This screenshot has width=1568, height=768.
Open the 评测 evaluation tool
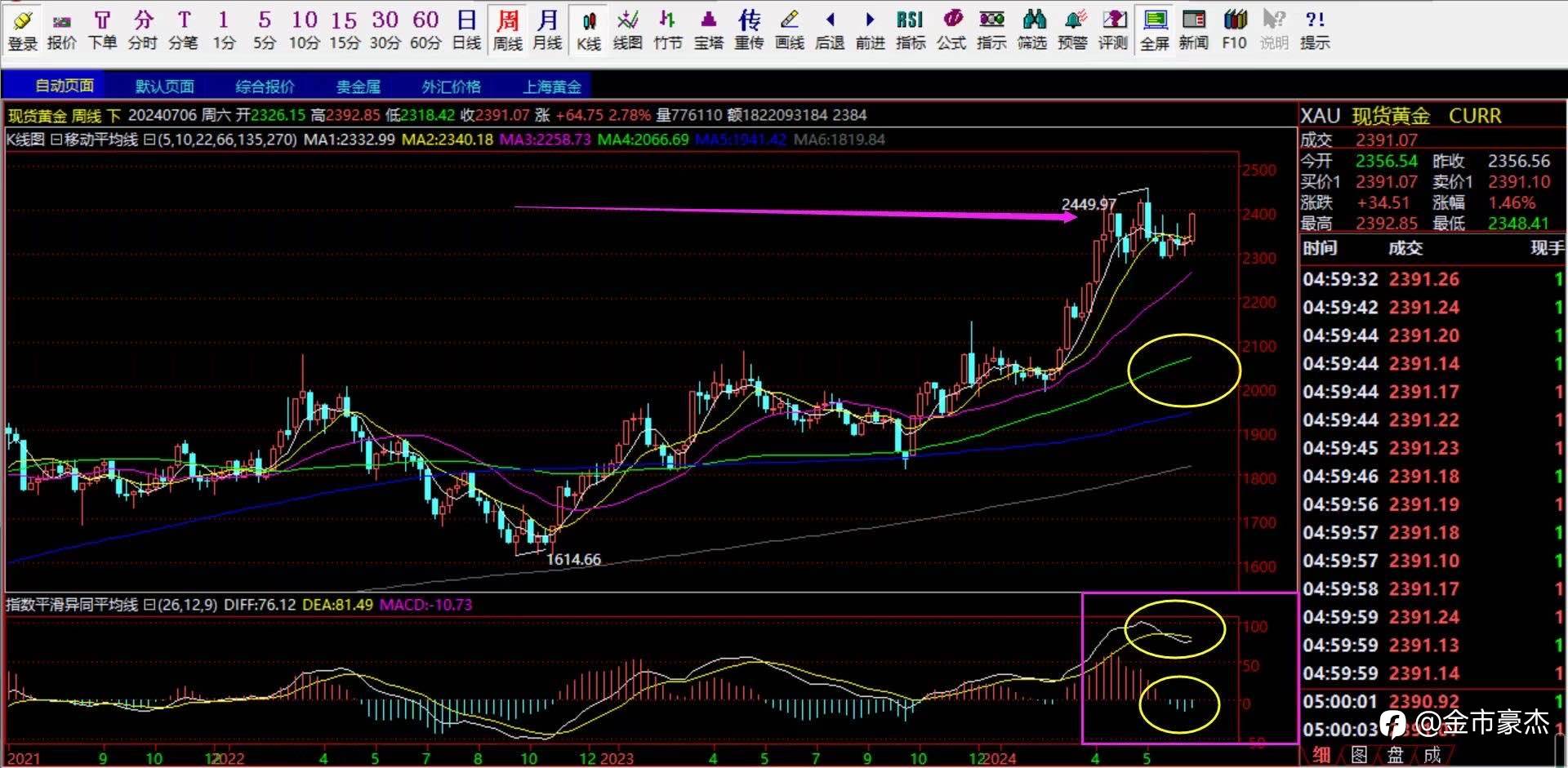pyautogui.click(x=1113, y=29)
